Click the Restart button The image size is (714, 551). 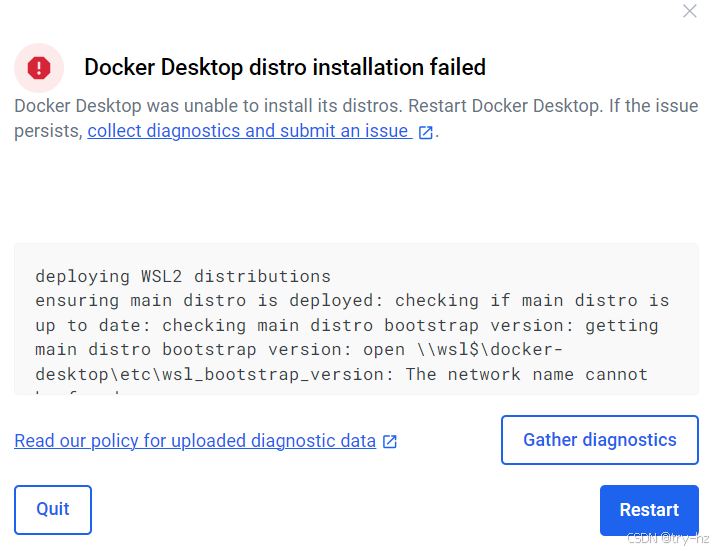coord(649,510)
